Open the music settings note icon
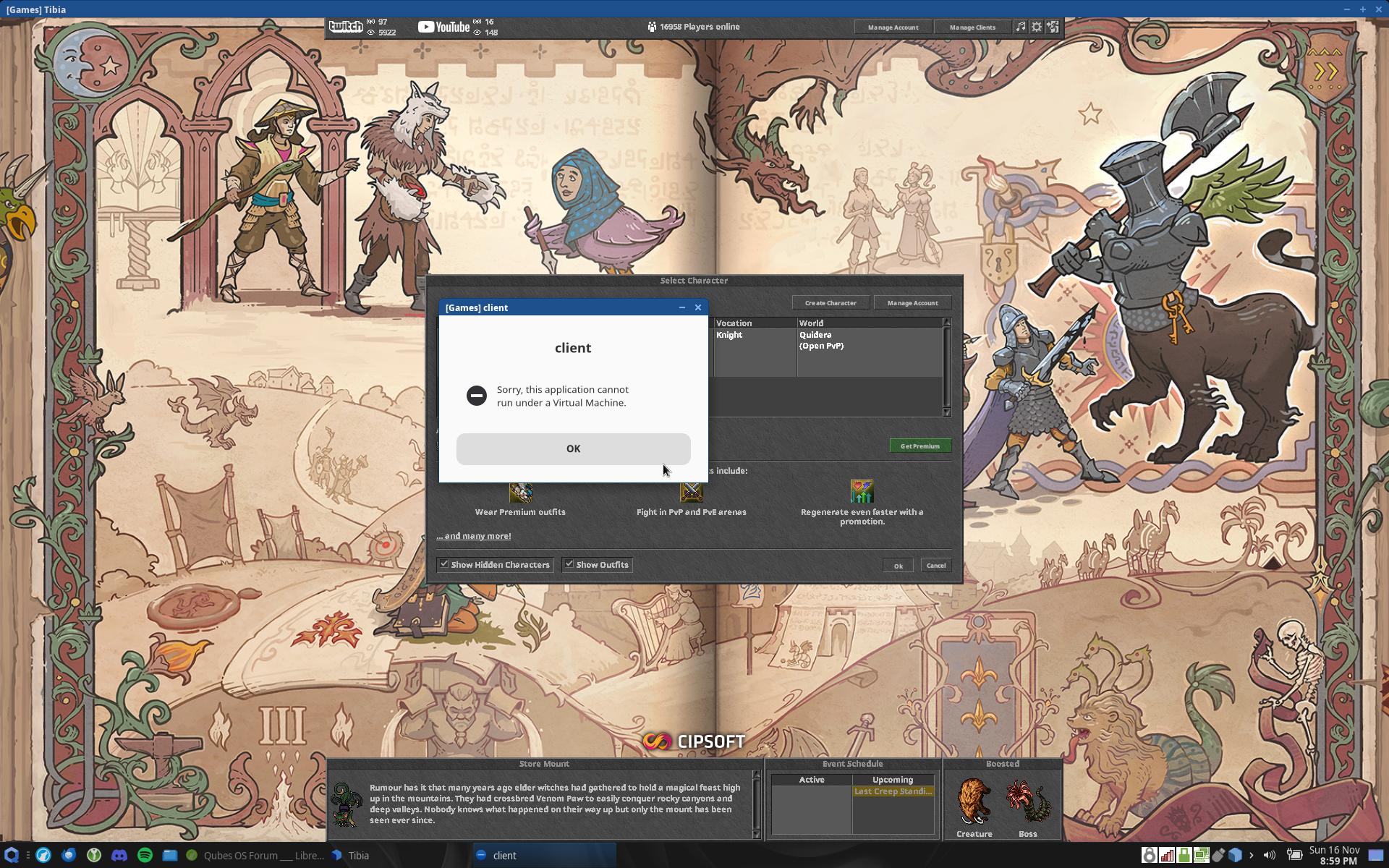The image size is (1389, 868). tap(1020, 27)
